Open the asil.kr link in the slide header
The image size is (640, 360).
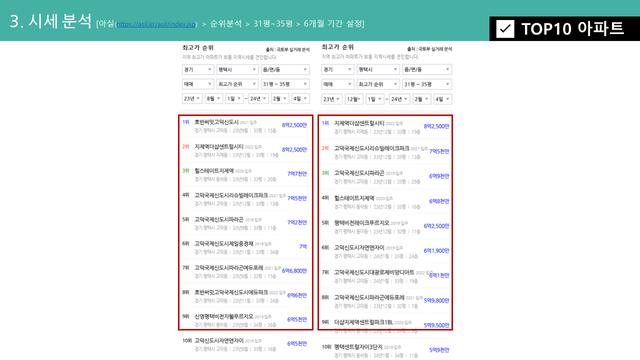[156, 24]
